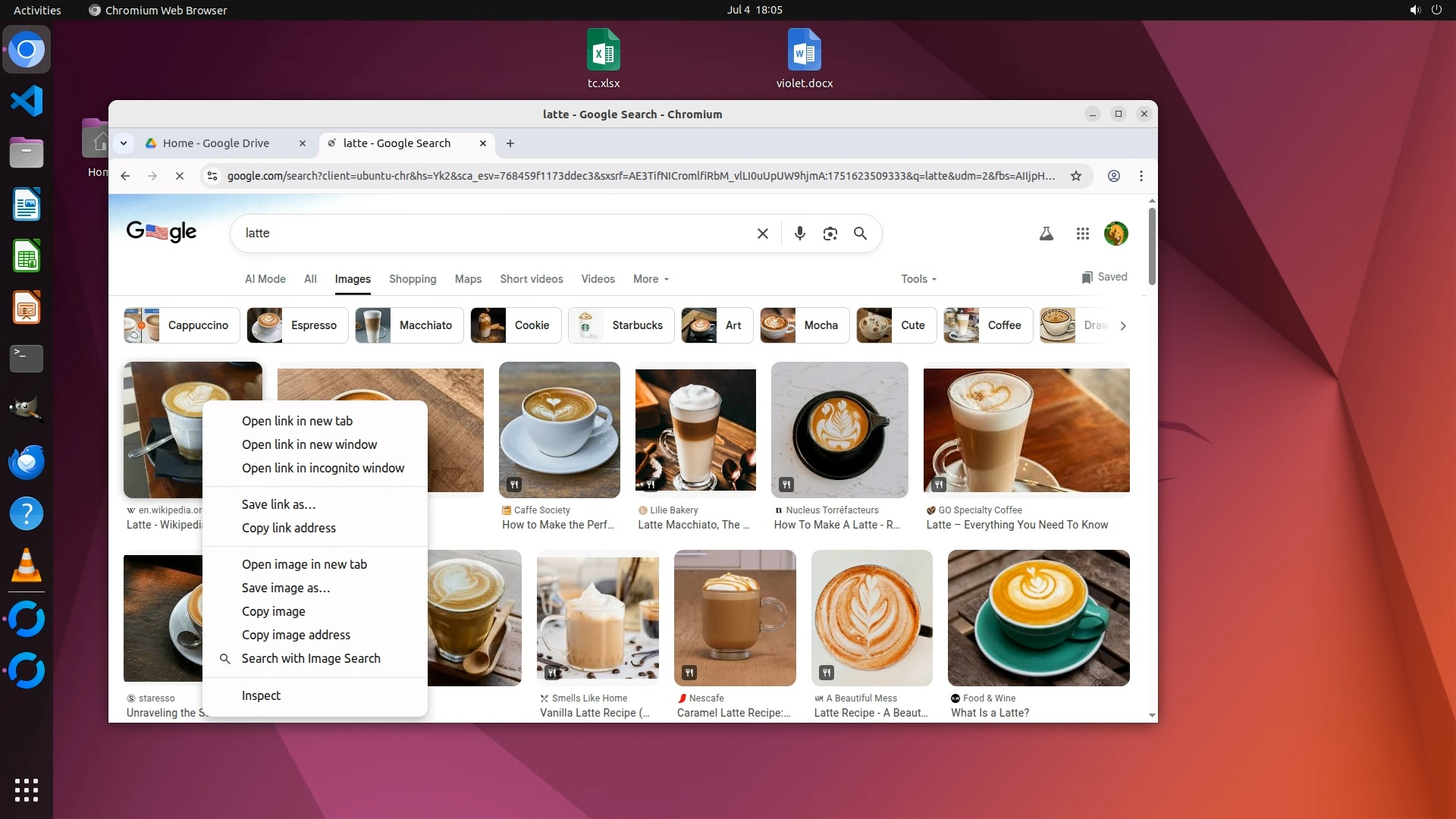Launch Visual Studio Code from dock
The image size is (1456, 819).
27,101
